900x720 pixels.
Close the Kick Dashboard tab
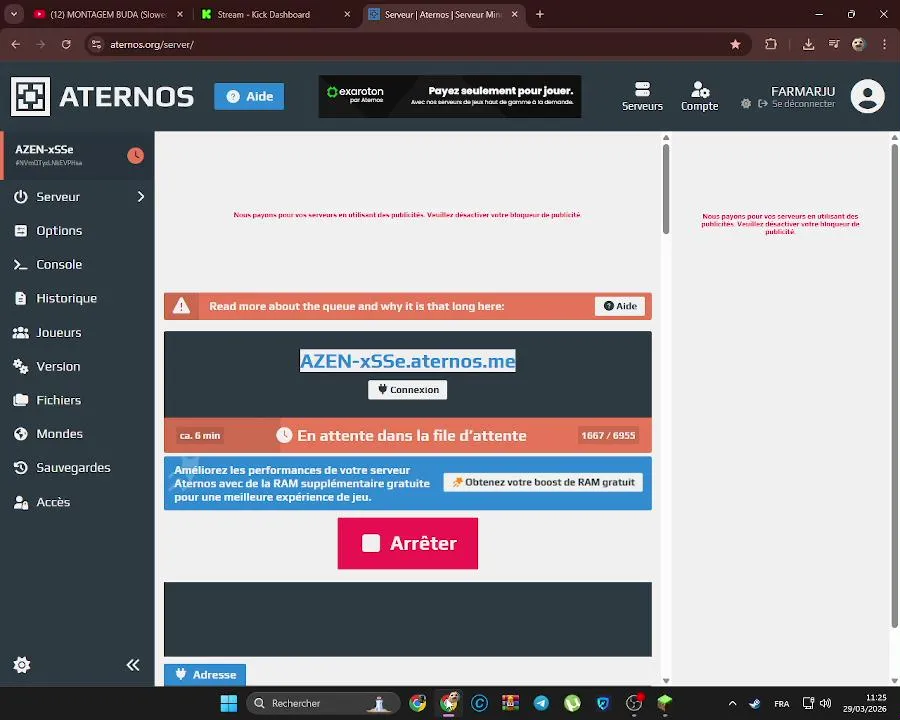click(x=347, y=15)
